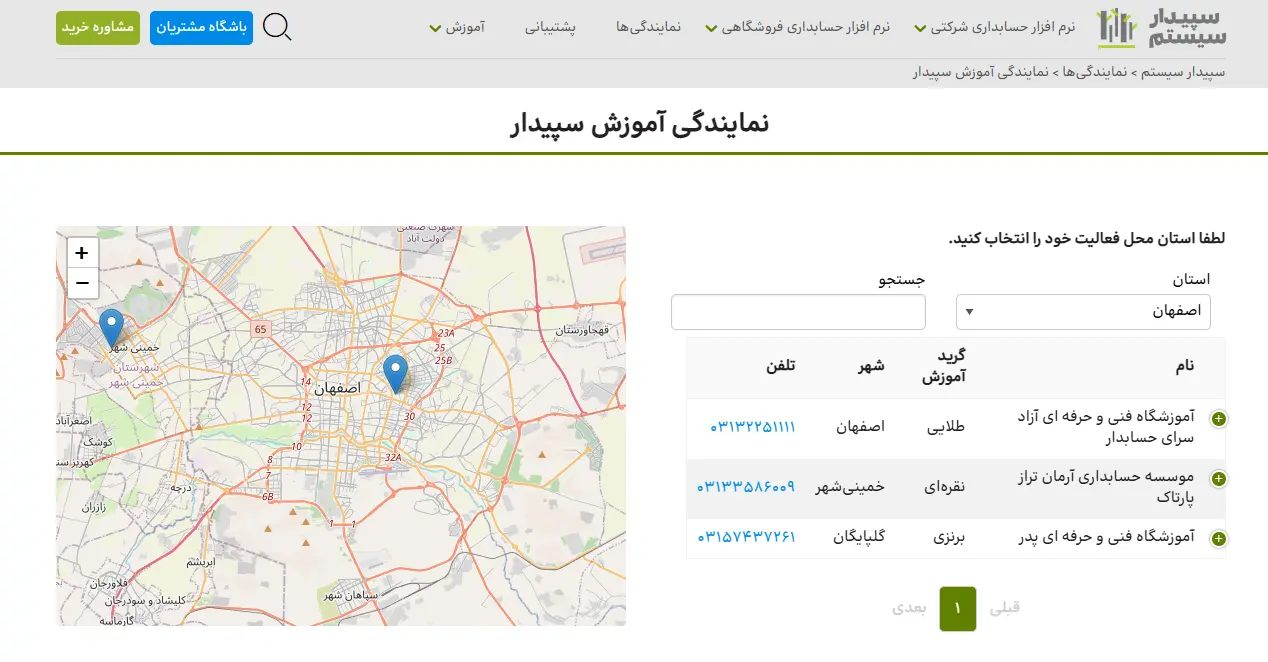
Task: Open نرم افزار حسابداری فروشگاهی menu
Action: [x=797, y=27]
